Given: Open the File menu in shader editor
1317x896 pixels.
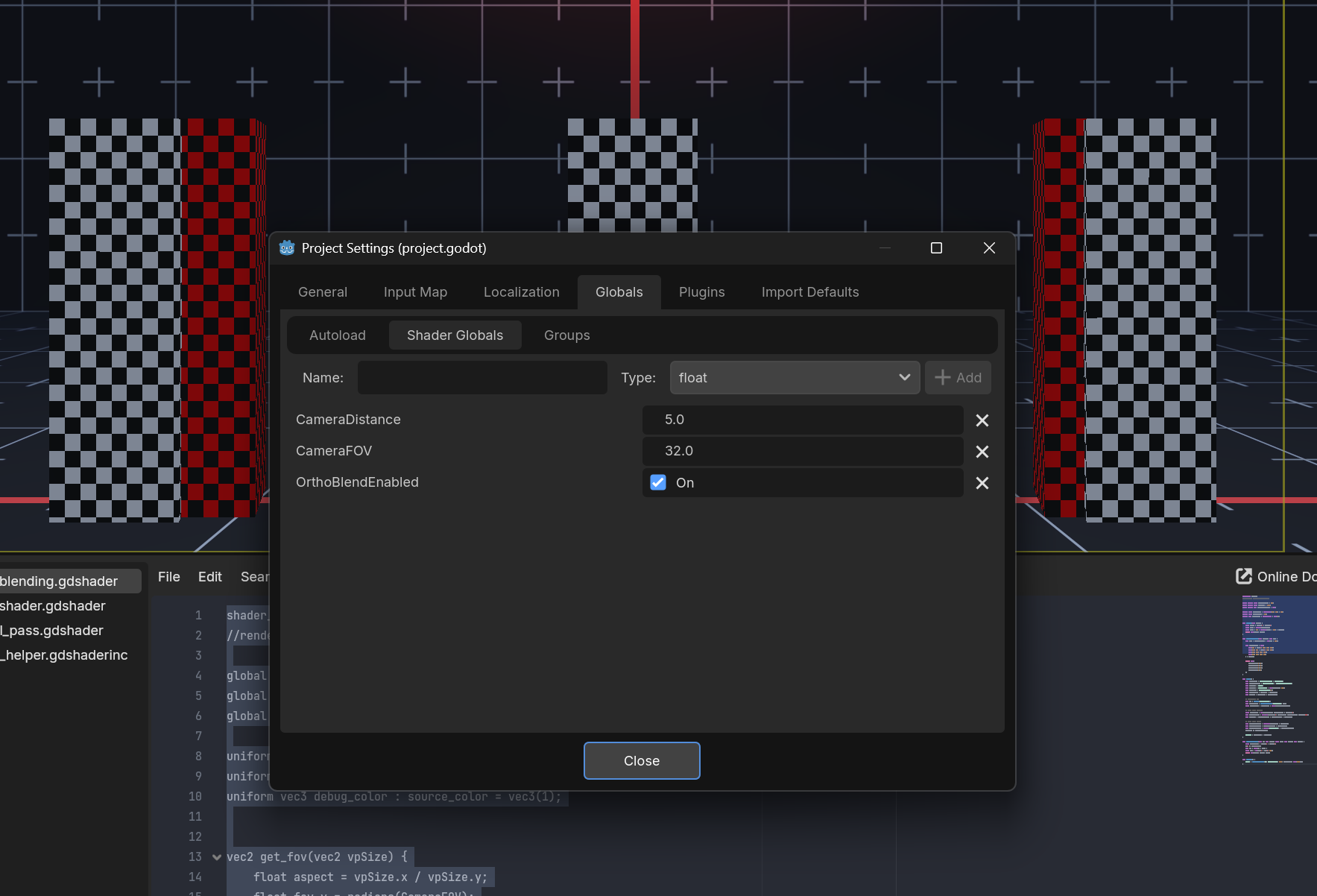Looking at the screenshot, I should point(168,577).
